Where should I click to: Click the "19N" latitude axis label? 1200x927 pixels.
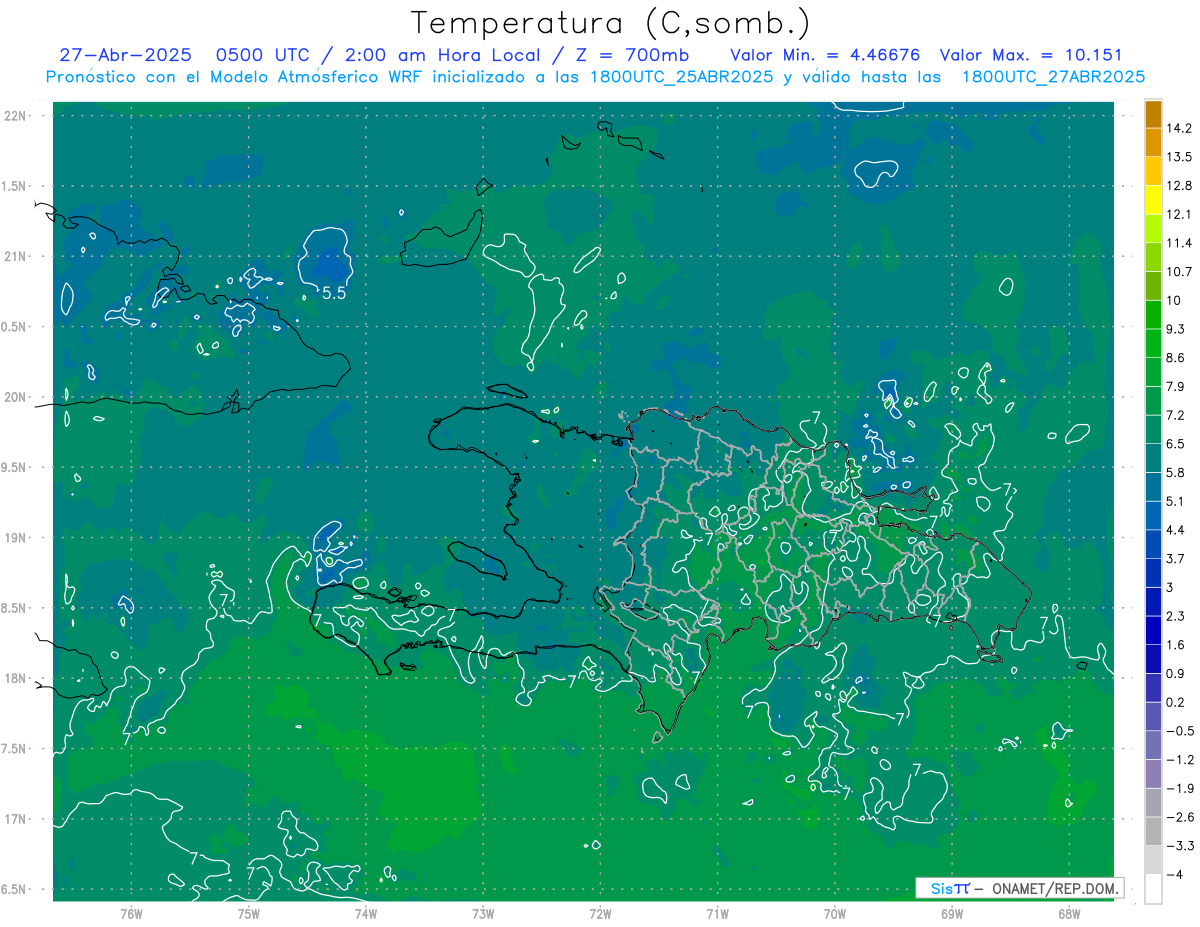(16, 538)
